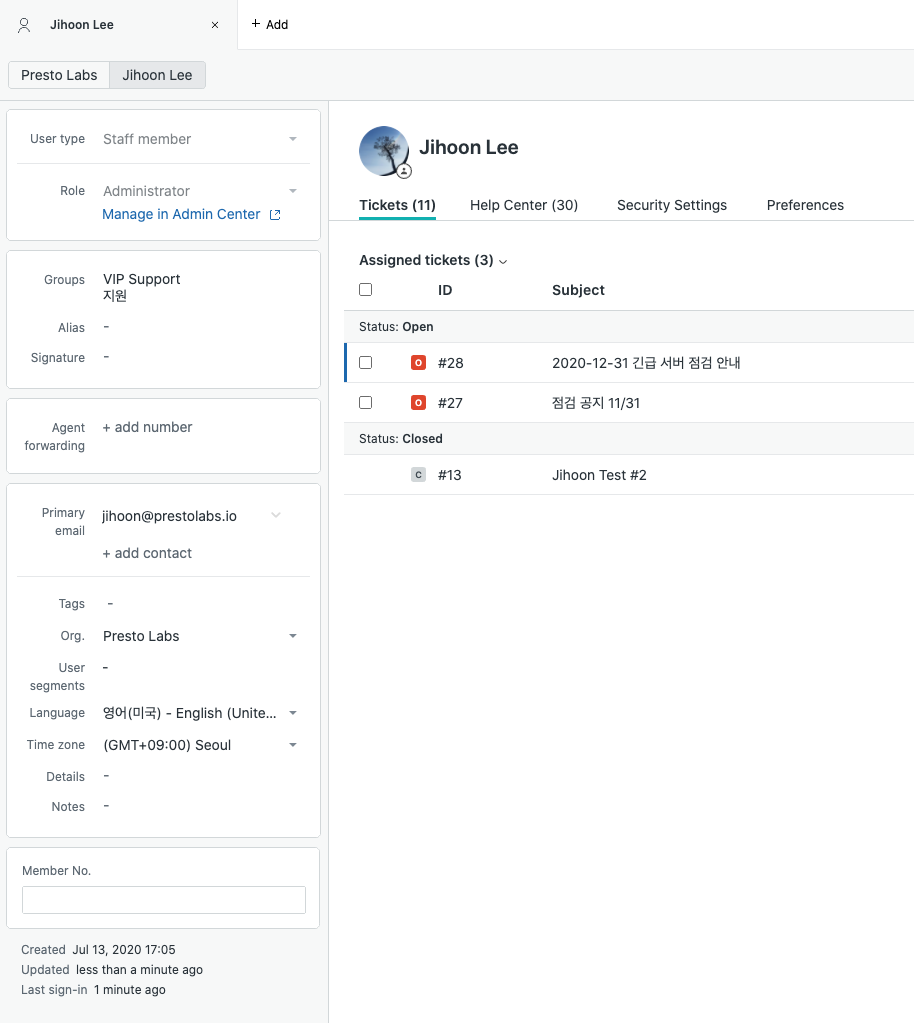Image resolution: width=914 pixels, height=1023 pixels.
Task: Click the red open status icon for ticket #27
Action: pos(418,403)
